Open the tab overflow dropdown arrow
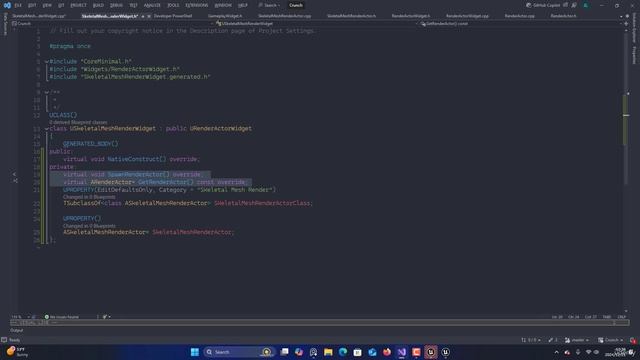 [621, 16]
